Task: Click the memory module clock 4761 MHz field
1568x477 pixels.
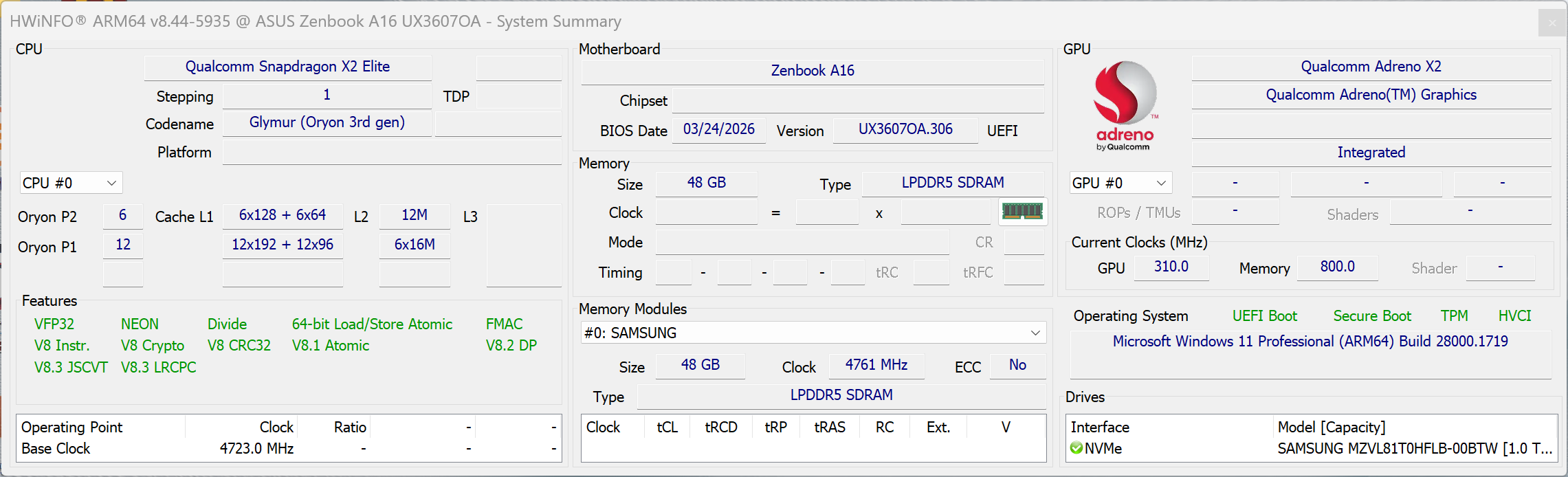Action: pyautogui.click(x=876, y=365)
